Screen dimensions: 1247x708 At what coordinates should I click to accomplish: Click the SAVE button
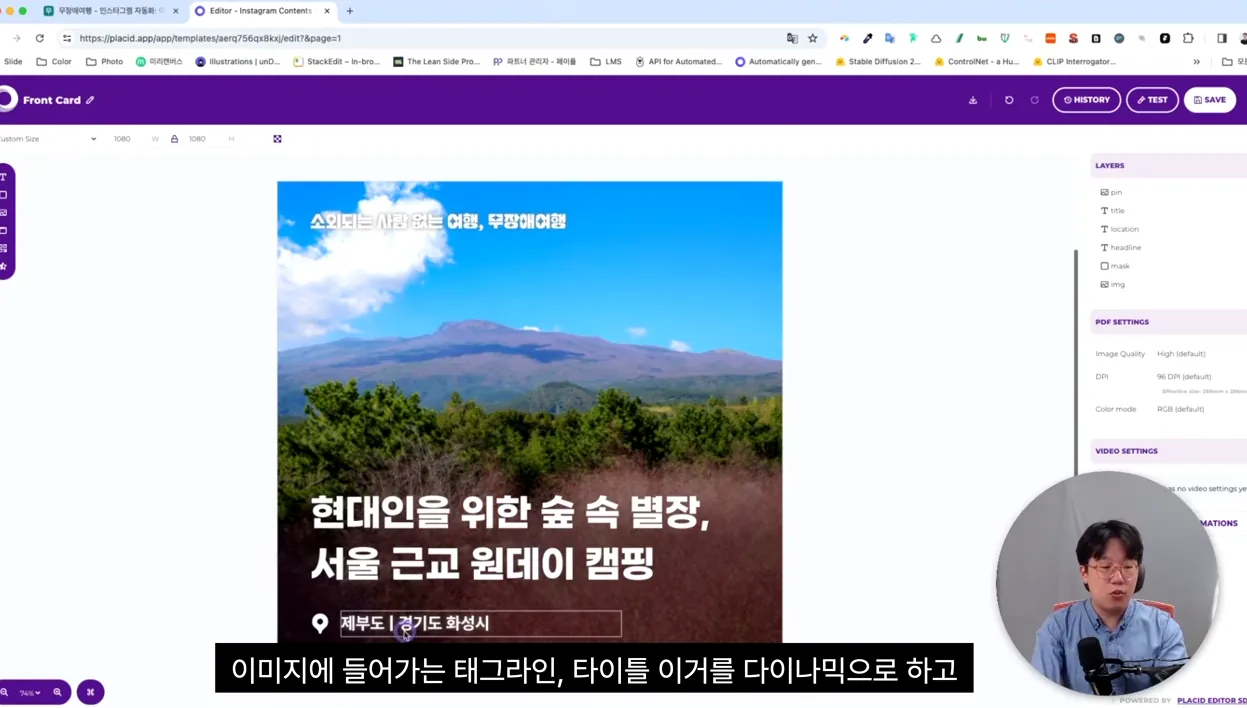1210,100
